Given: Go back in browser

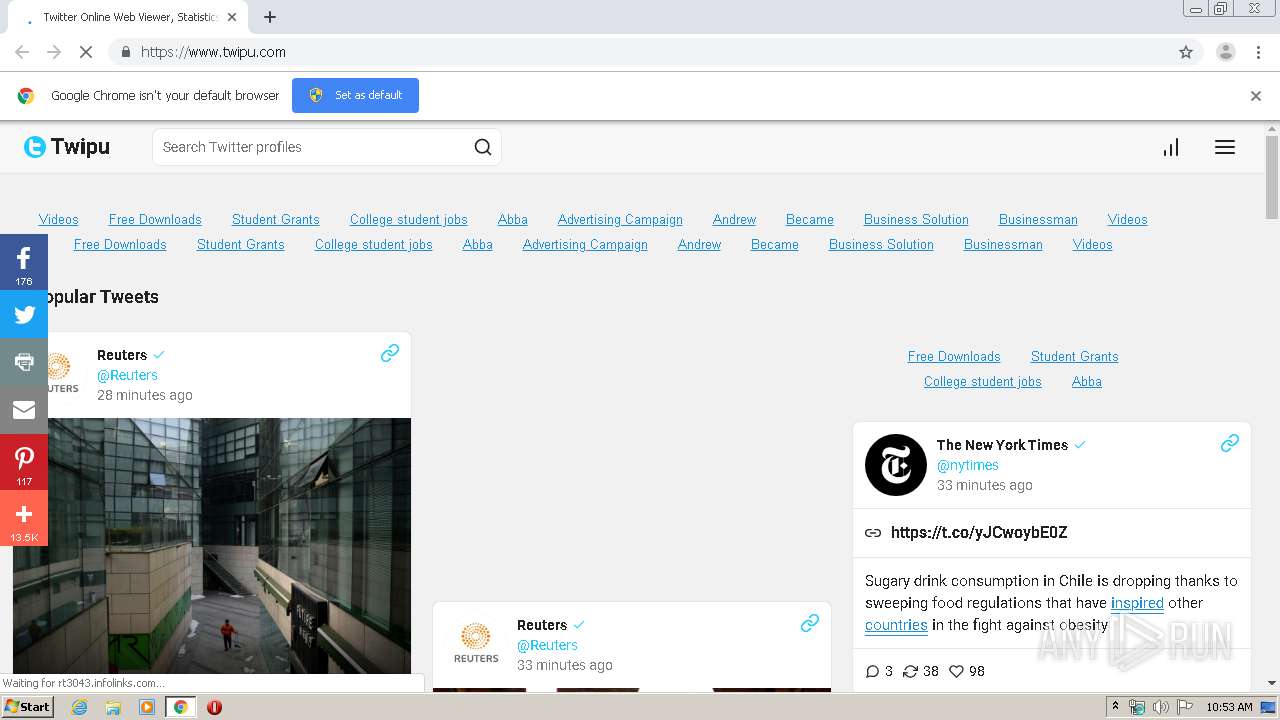Looking at the screenshot, I should click(22, 52).
